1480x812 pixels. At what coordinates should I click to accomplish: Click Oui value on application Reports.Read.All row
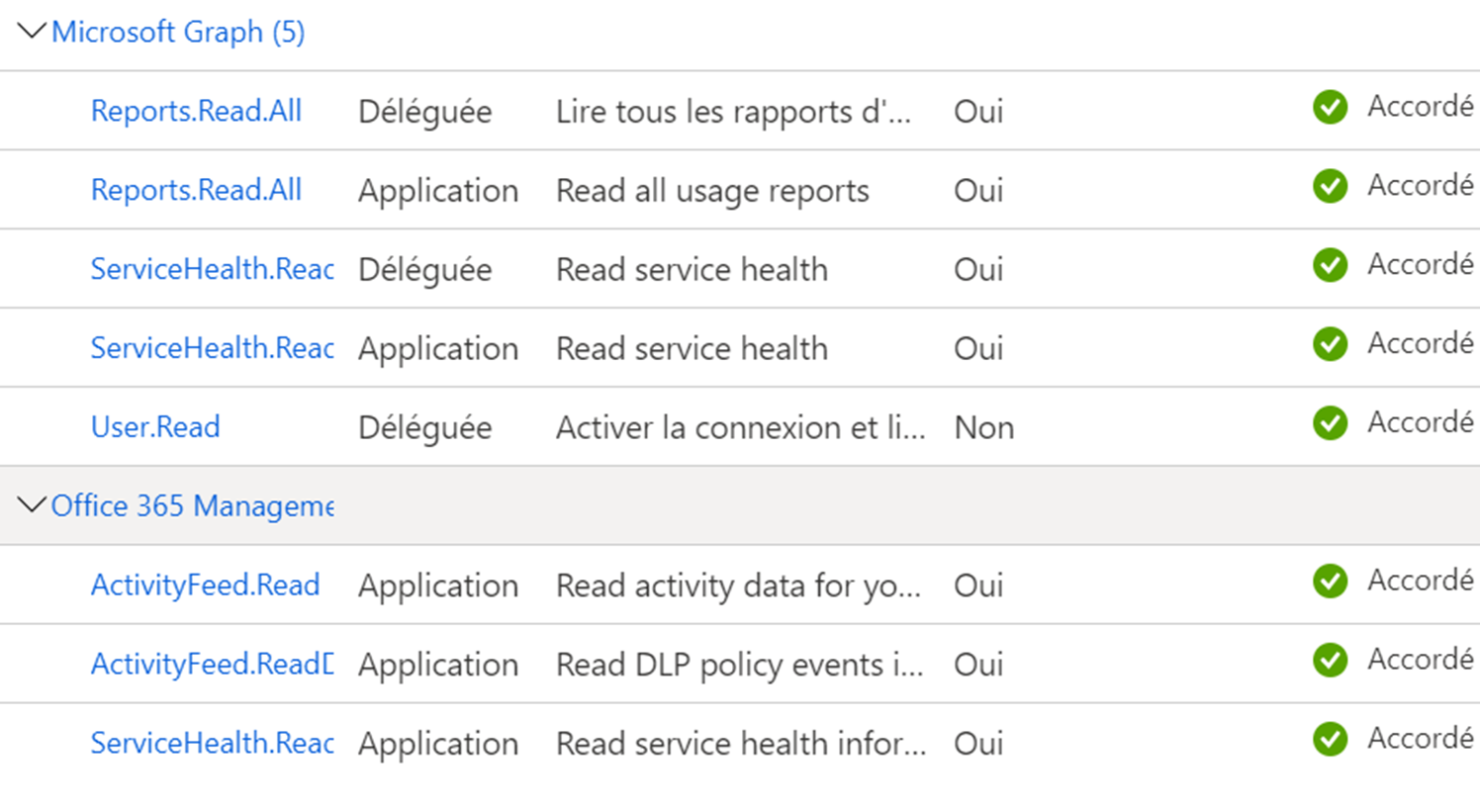pos(977,190)
